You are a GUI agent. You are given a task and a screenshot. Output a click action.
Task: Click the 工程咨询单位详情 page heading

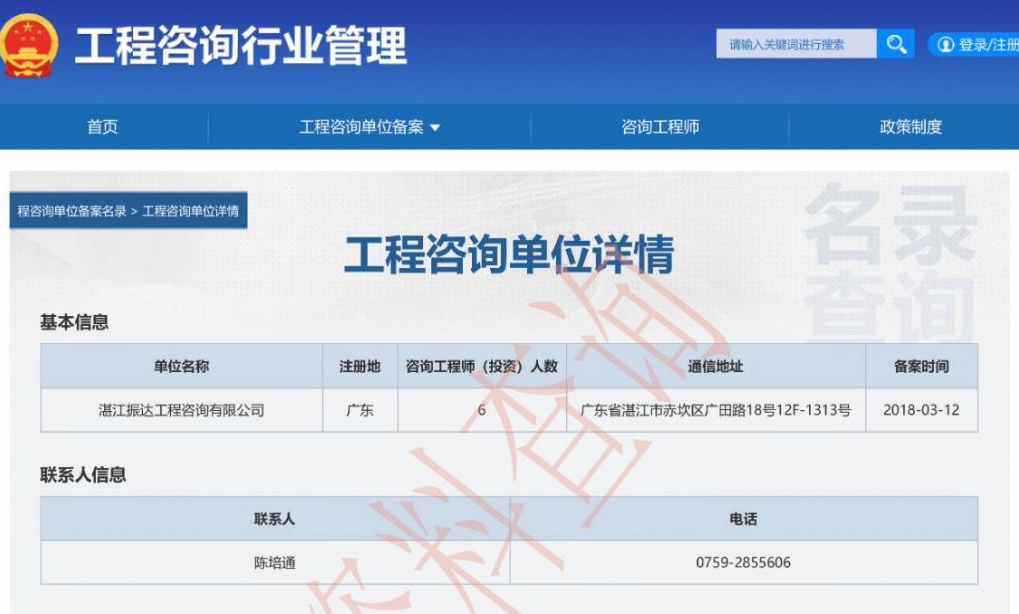[509, 254]
